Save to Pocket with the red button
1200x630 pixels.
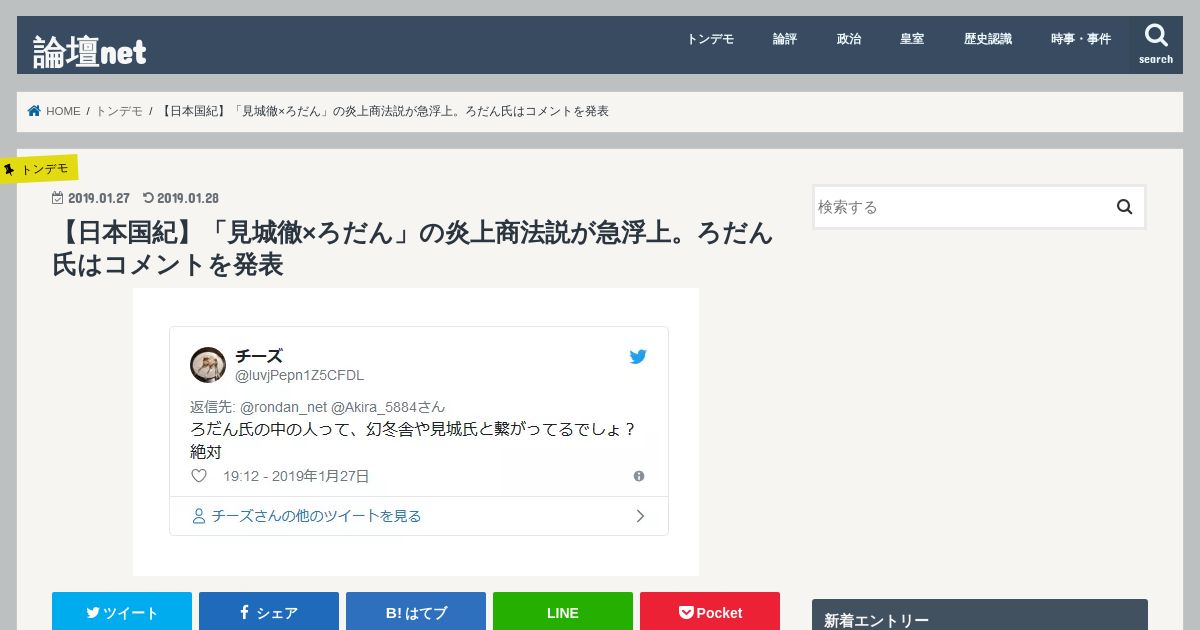point(710,613)
